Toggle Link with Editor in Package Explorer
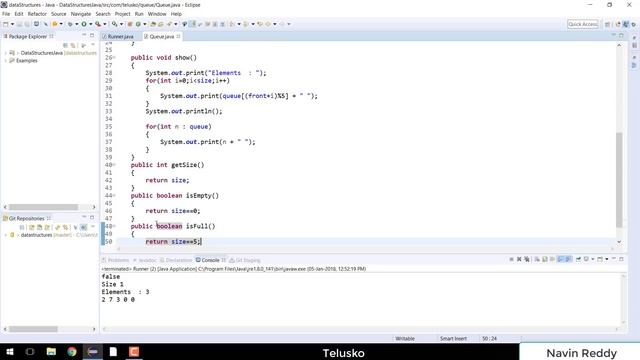Image resolution: width=640 pixels, height=360 pixels. point(73,45)
